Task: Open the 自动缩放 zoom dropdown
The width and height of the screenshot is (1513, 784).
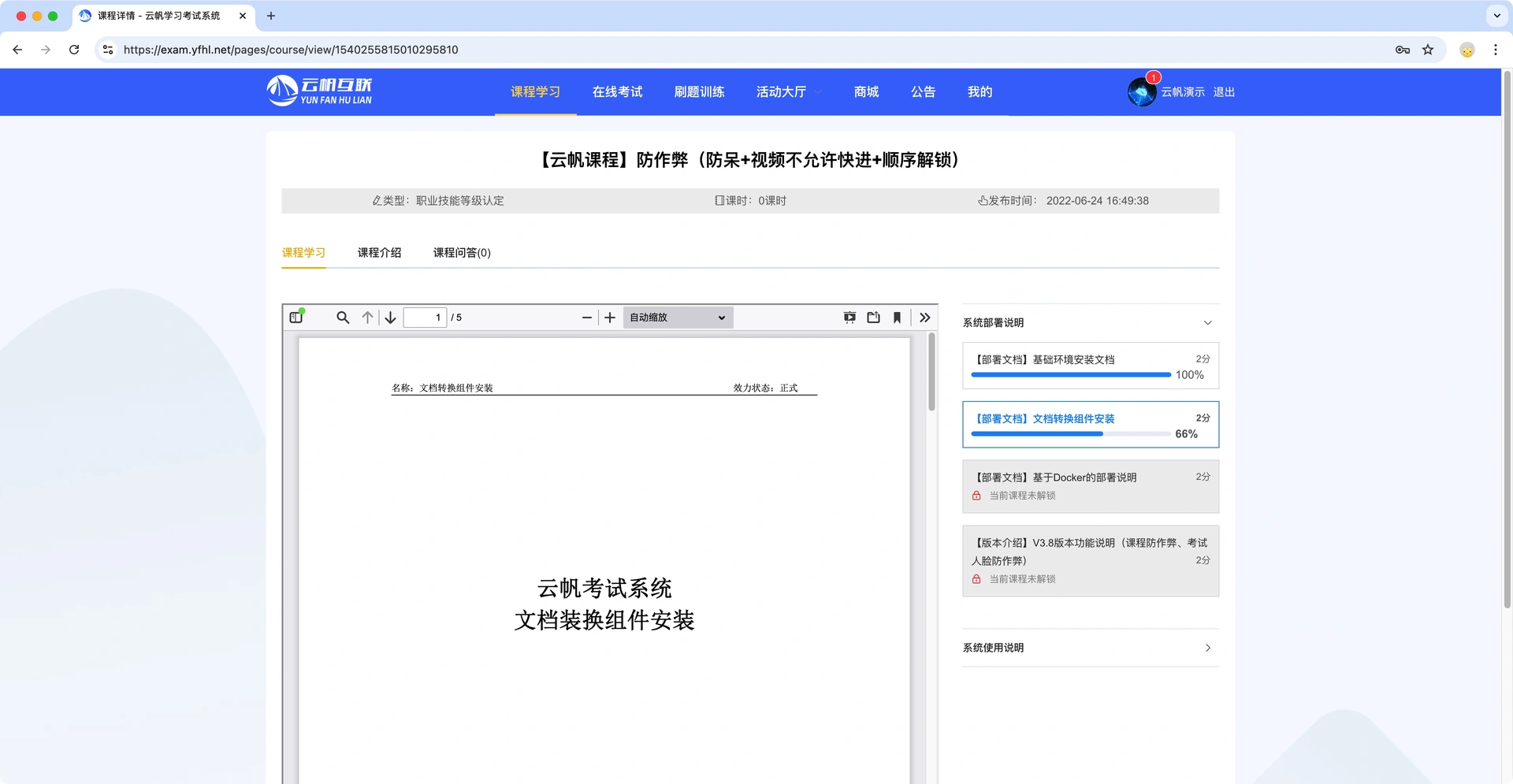Action: click(x=678, y=318)
